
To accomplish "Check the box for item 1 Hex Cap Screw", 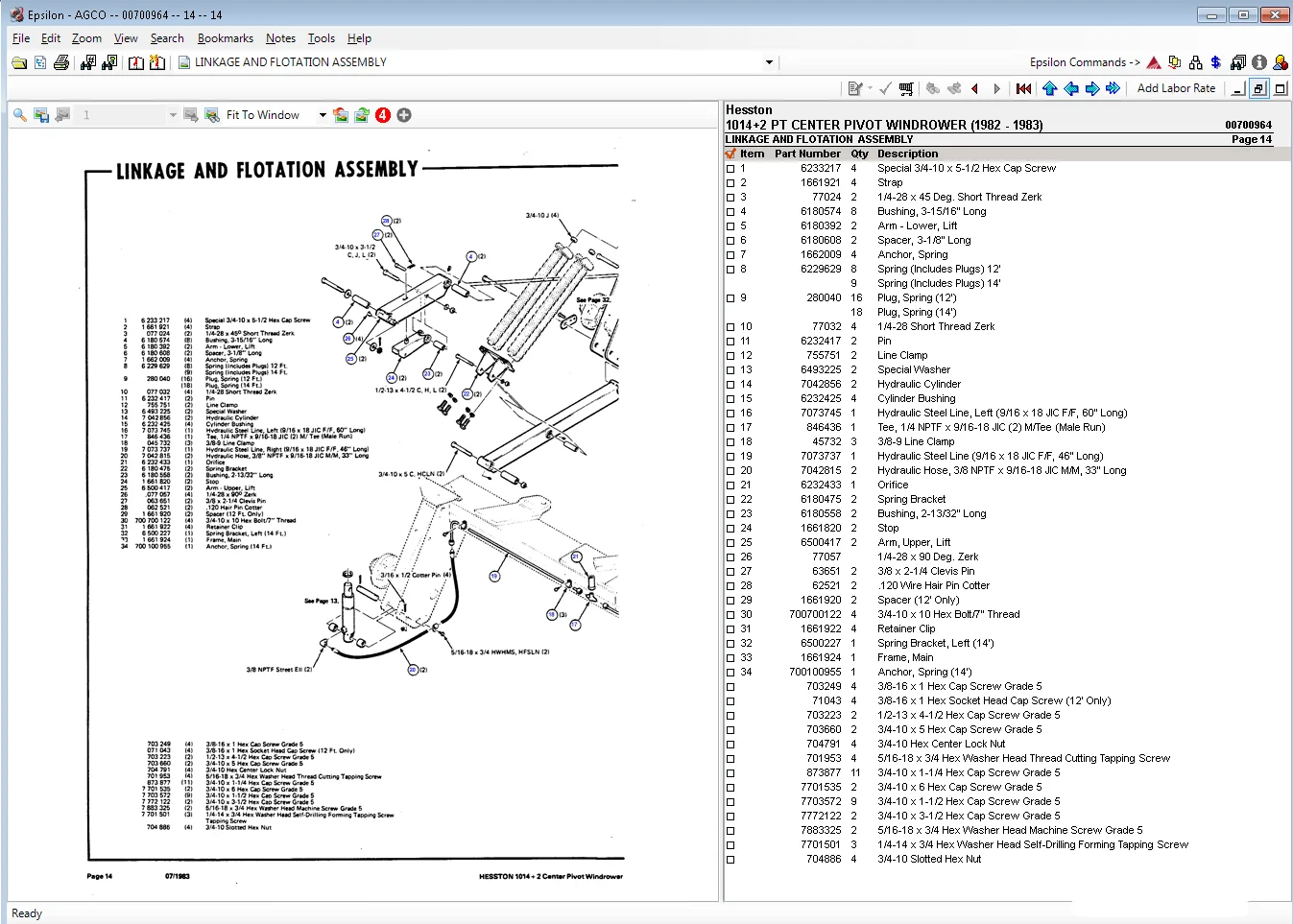I will tap(730, 169).
